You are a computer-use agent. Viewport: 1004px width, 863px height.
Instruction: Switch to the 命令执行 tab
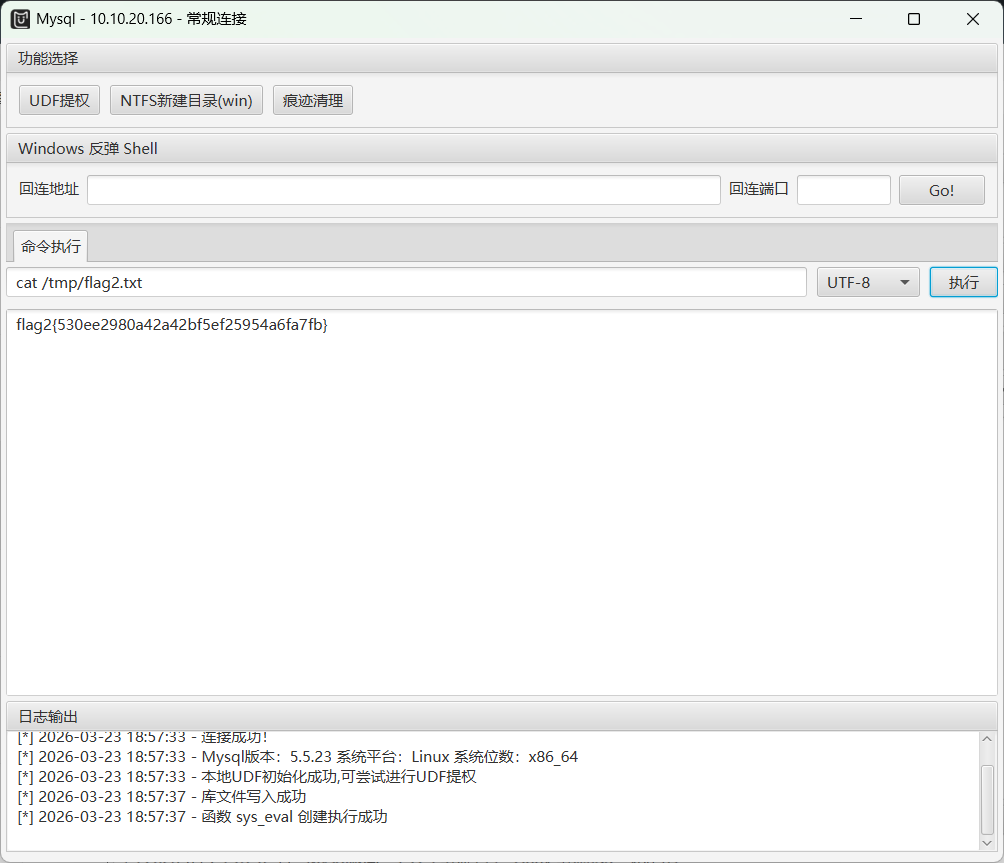tap(48, 246)
